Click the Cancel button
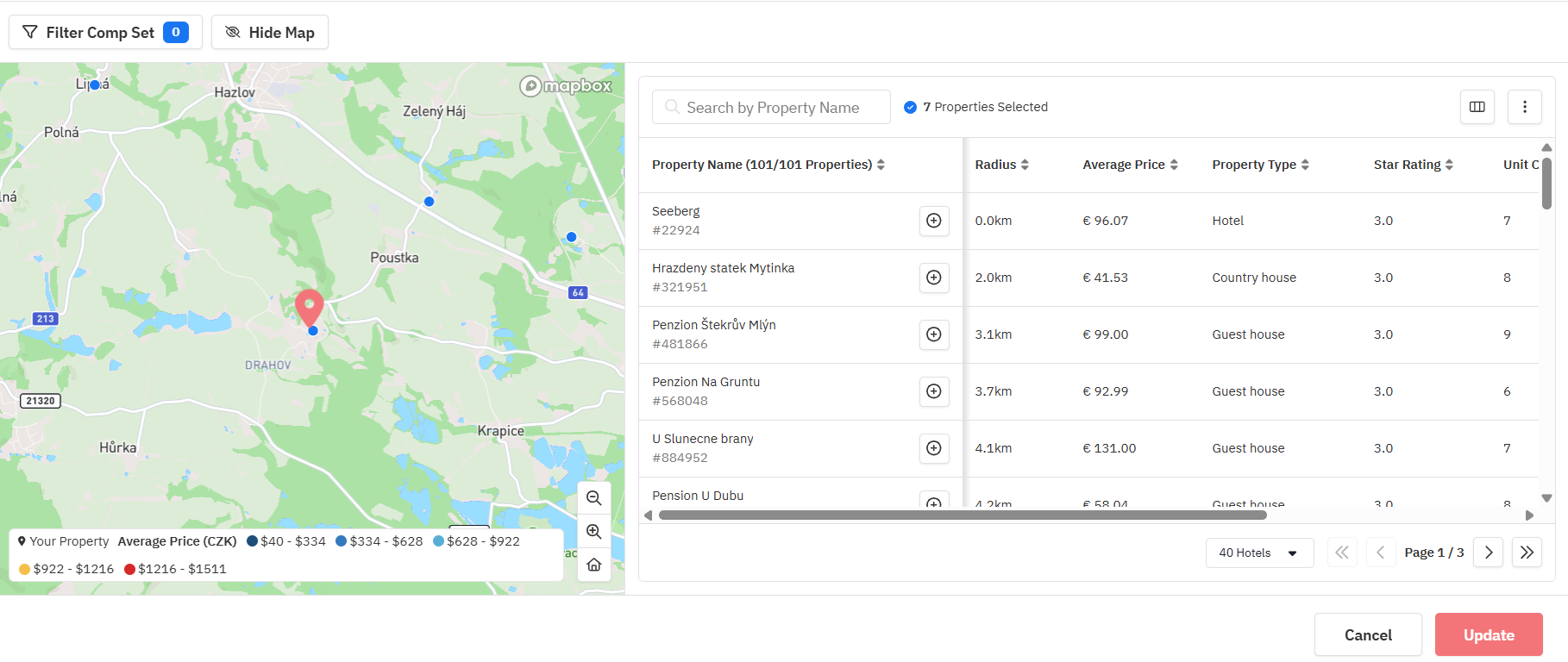 point(1367,635)
